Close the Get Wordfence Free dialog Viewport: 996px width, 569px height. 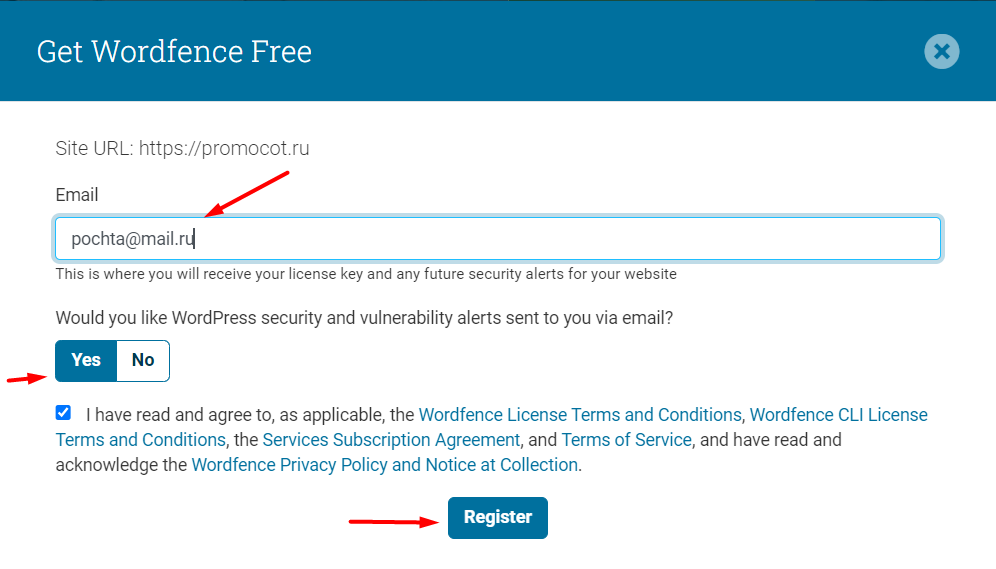941,51
